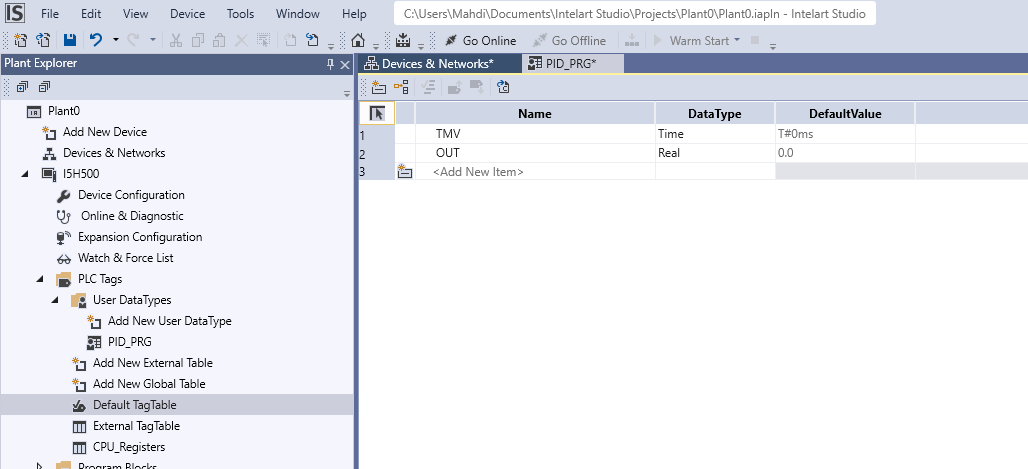
Task: Switch to the PID_PRG tab
Action: [x=568, y=64]
